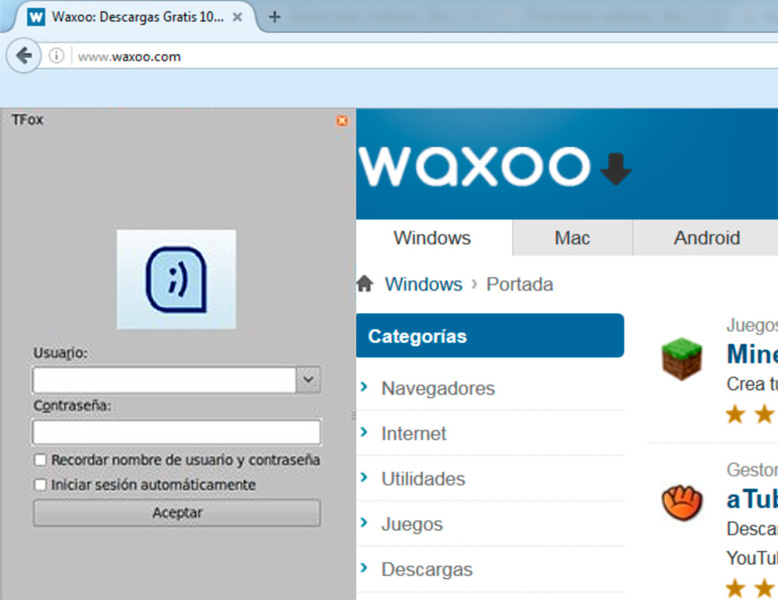Click the Usuario label
778x600 pixels.
tap(60, 353)
